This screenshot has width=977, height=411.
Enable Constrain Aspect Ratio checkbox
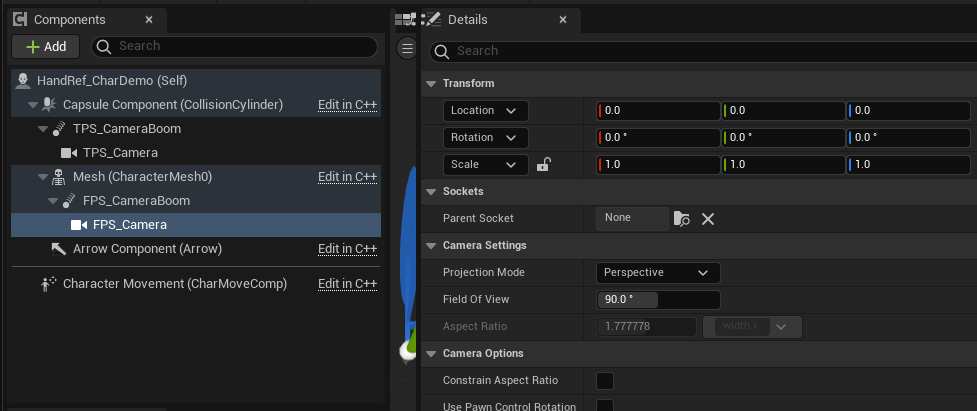click(x=605, y=380)
